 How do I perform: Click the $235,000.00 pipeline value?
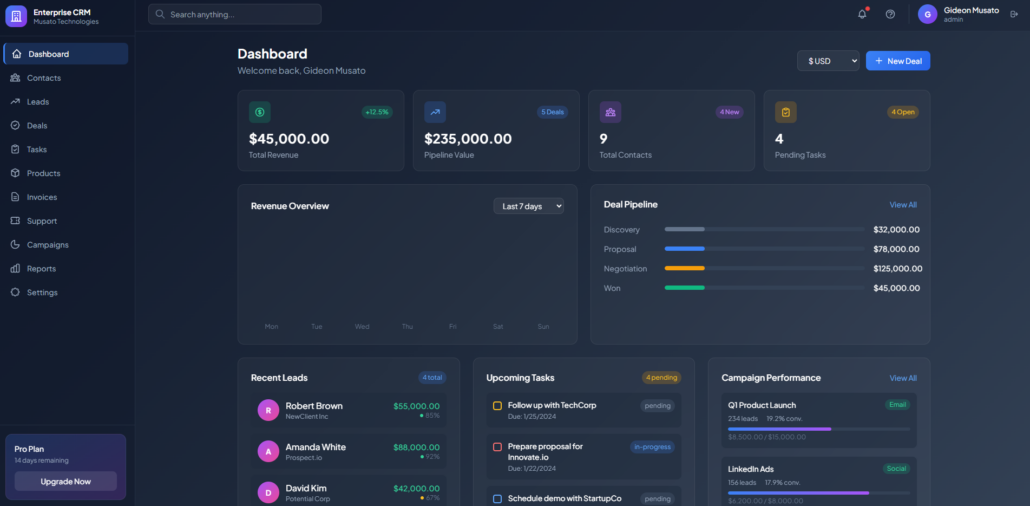click(468, 139)
